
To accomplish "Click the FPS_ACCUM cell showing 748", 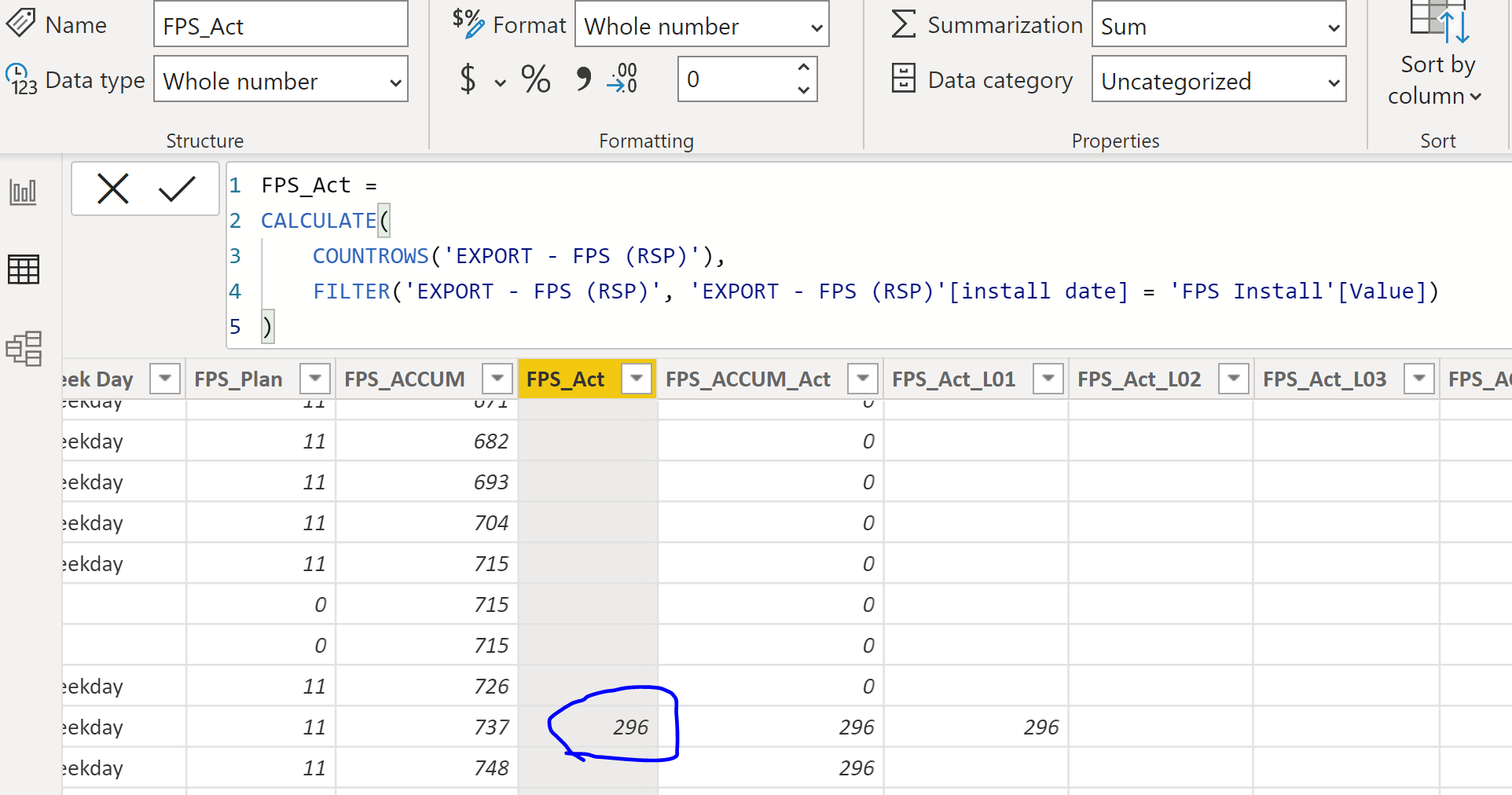I will tap(427, 768).
